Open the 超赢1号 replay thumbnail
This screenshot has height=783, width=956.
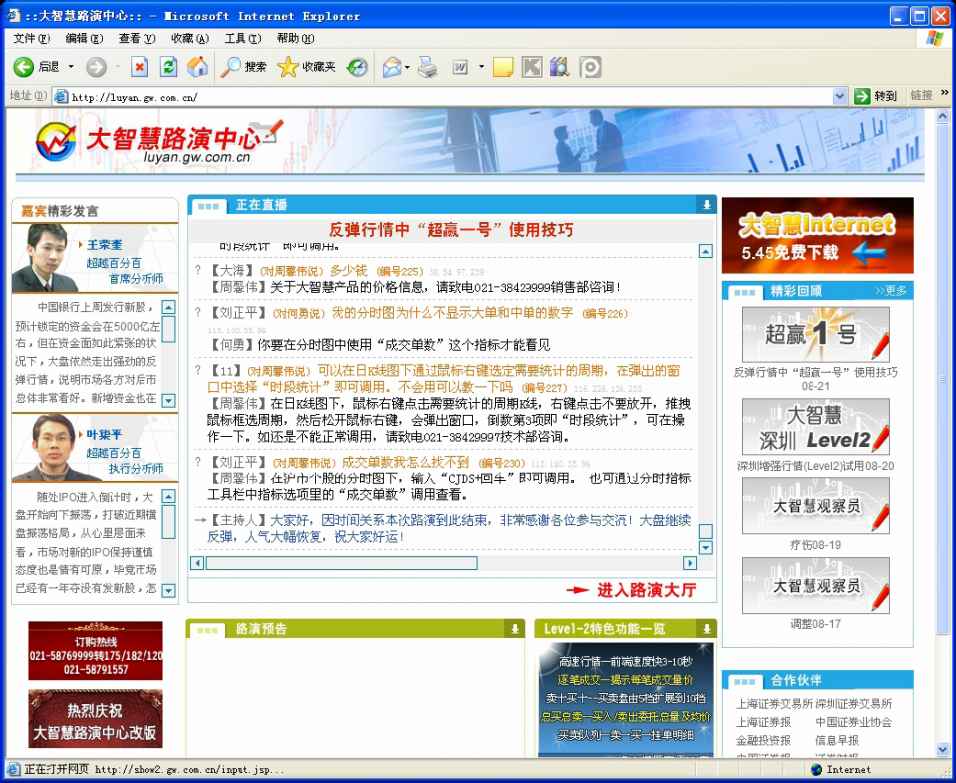coord(816,334)
